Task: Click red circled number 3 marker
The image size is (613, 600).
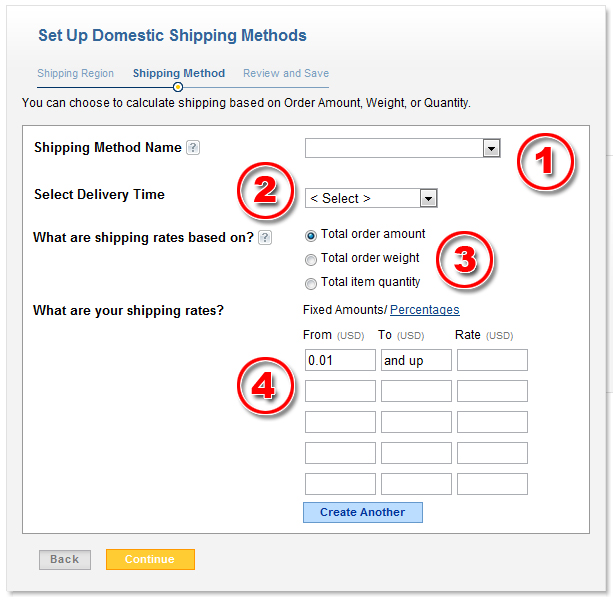Action: pos(464,259)
